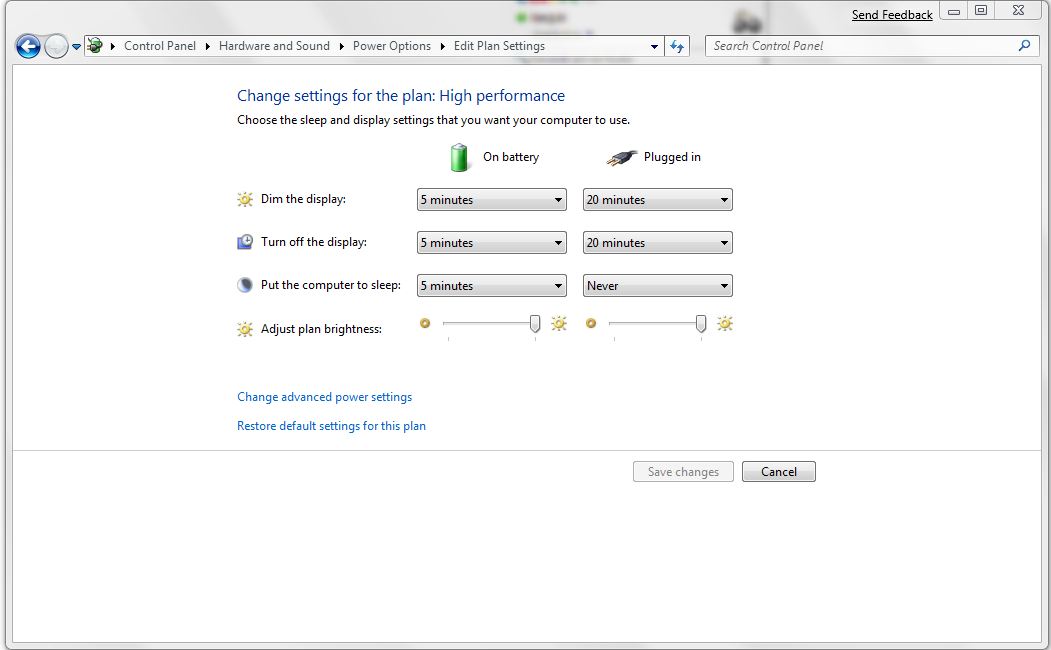Click the search magnifier icon
The height and width of the screenshot is (650, 1051).
click(1024, 46)
